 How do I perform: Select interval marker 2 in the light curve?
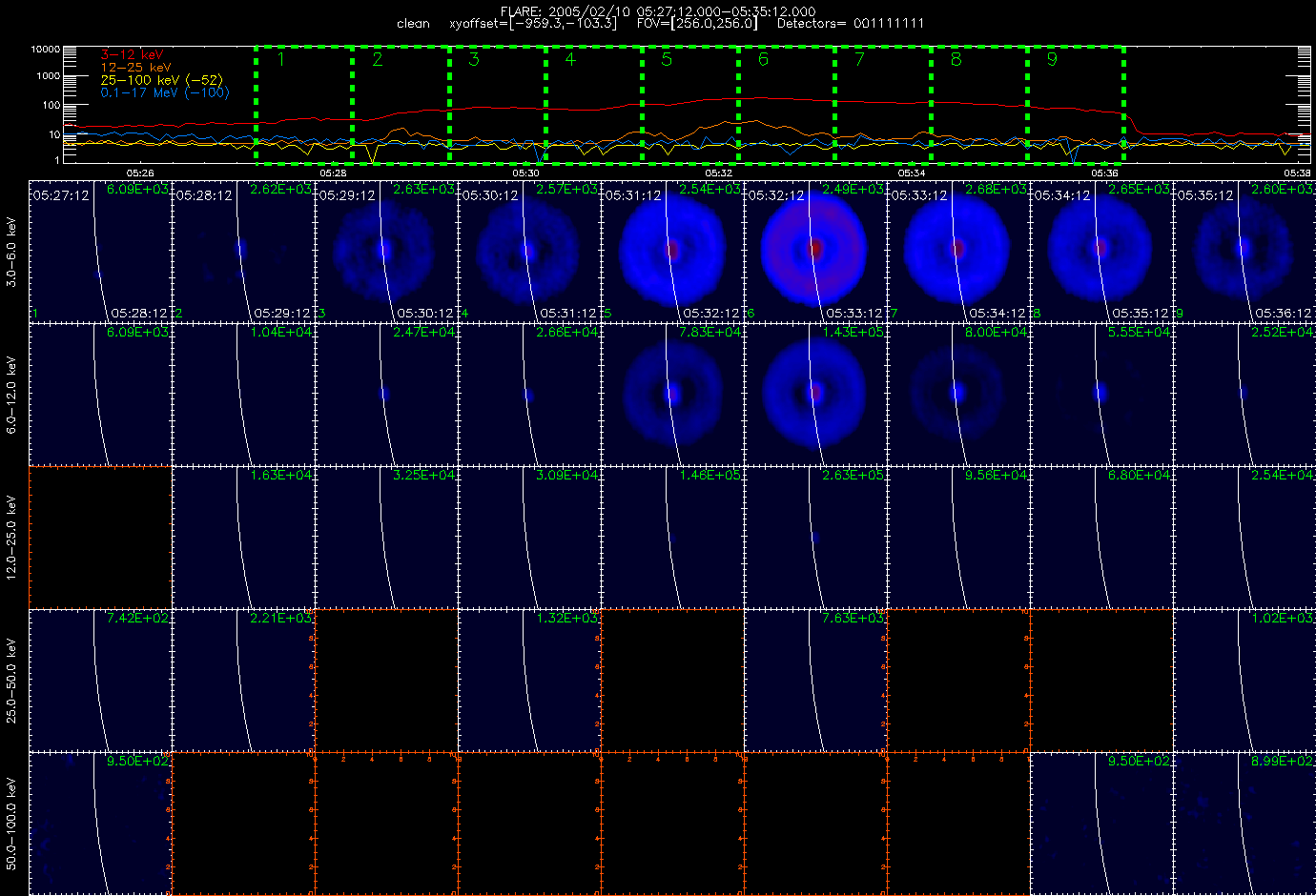[378, 59]
